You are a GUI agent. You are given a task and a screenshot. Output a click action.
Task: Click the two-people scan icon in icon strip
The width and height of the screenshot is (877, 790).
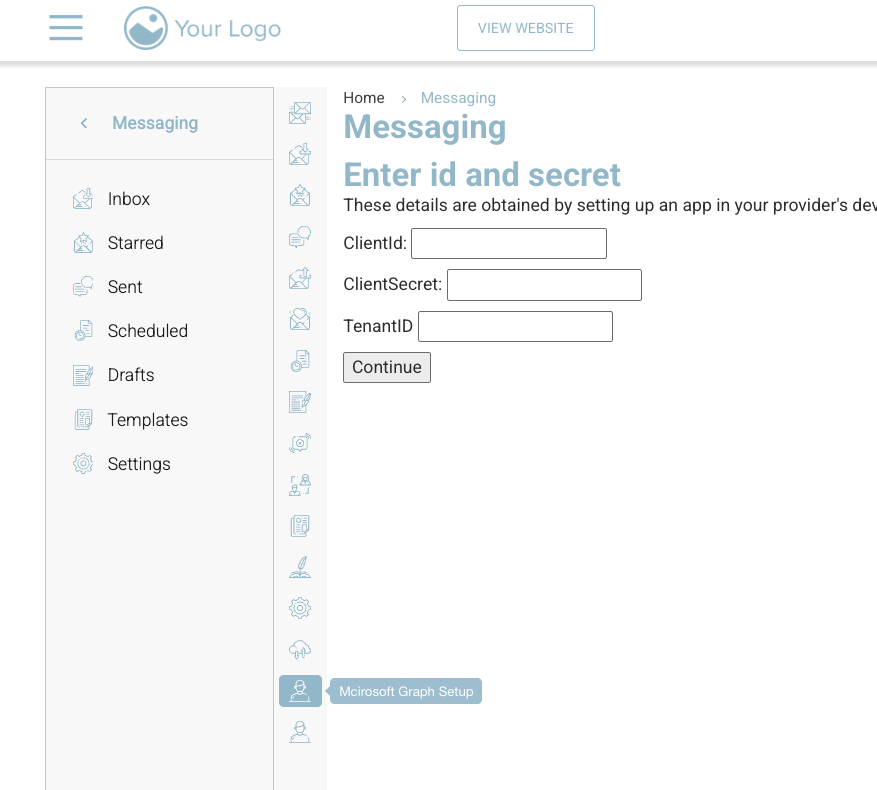click(300, 485)
